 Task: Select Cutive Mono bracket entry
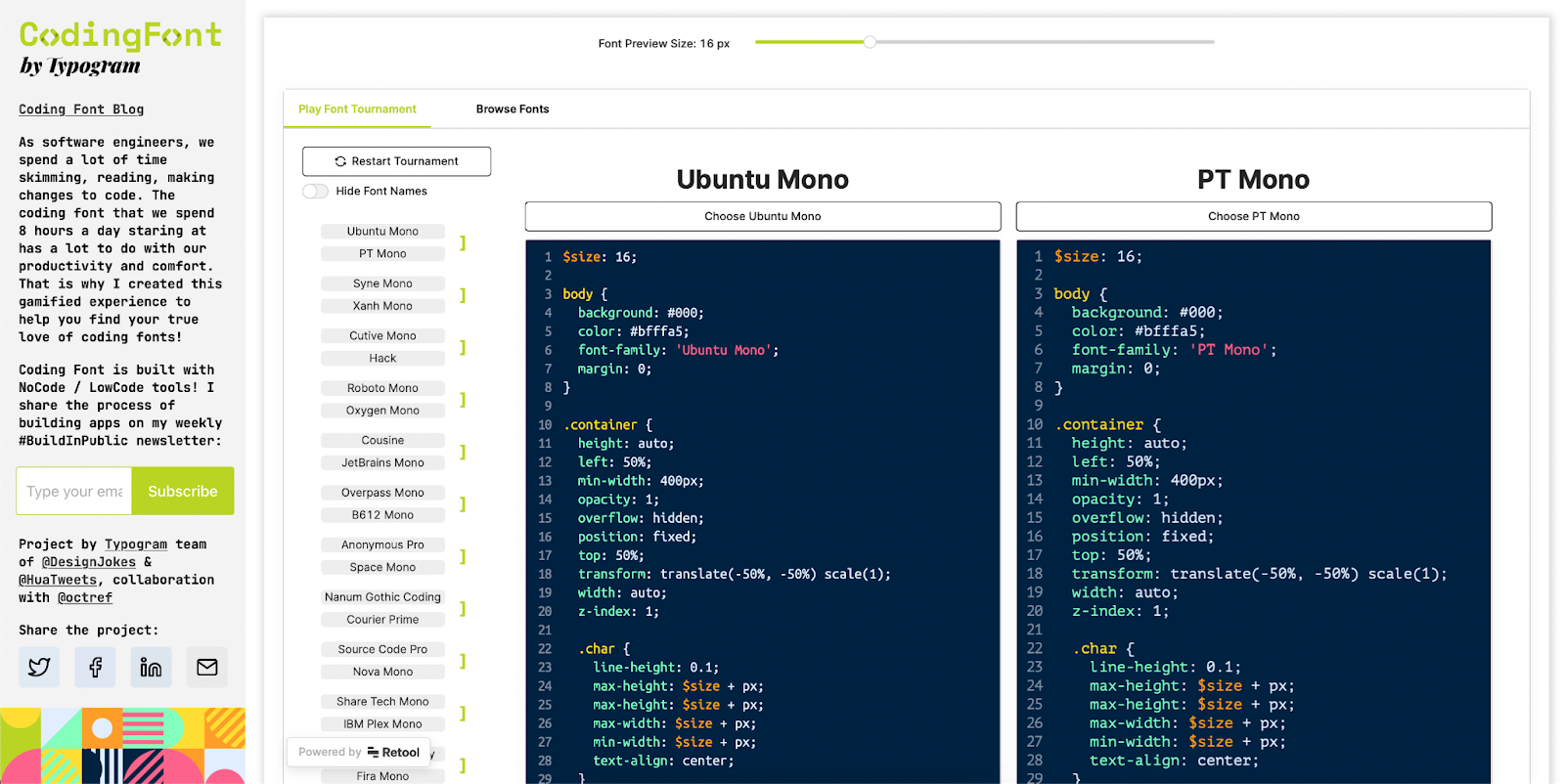click(382, 336)
